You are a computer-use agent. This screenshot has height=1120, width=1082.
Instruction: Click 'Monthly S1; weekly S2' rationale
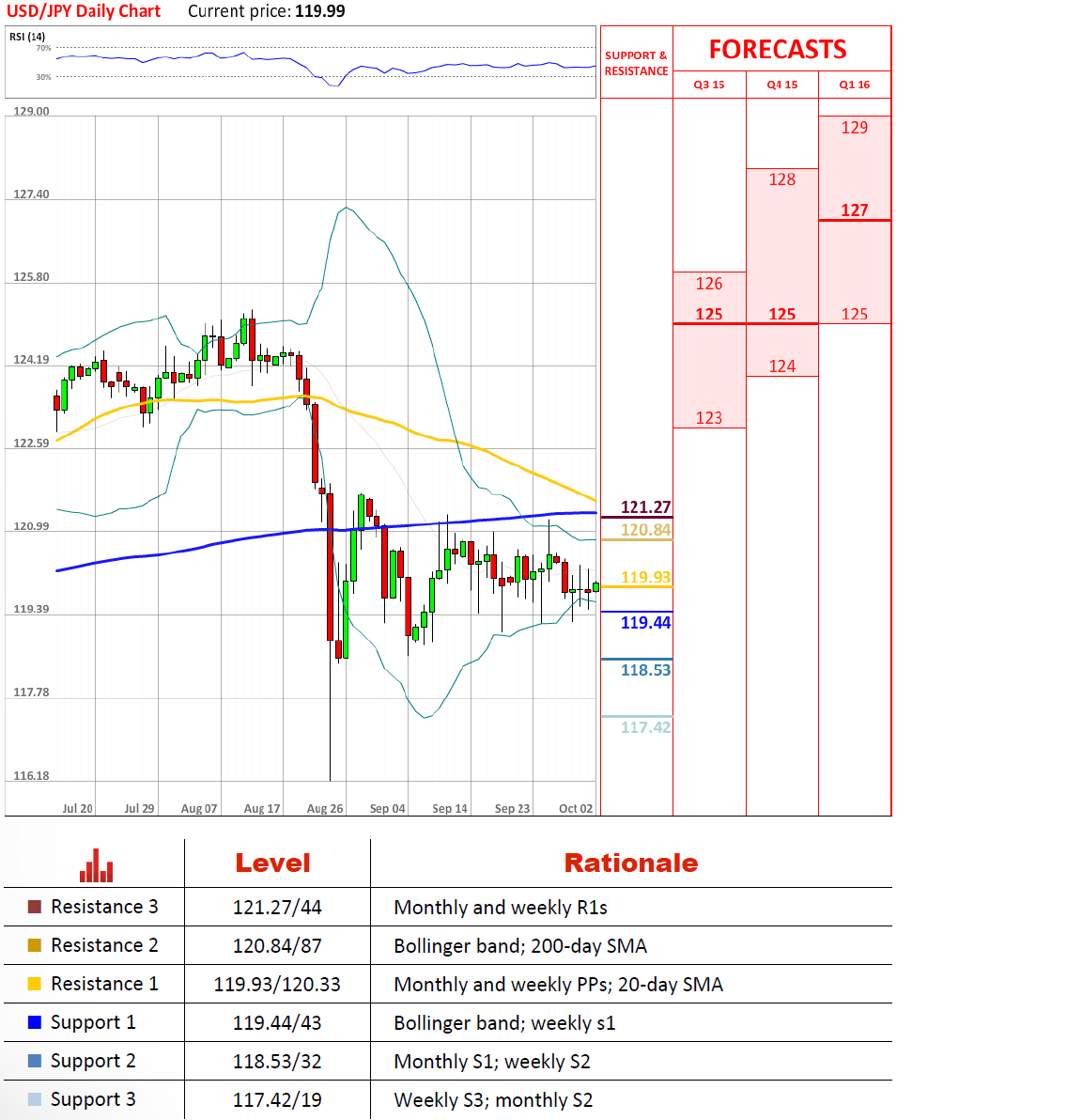tap(492, 1062)
